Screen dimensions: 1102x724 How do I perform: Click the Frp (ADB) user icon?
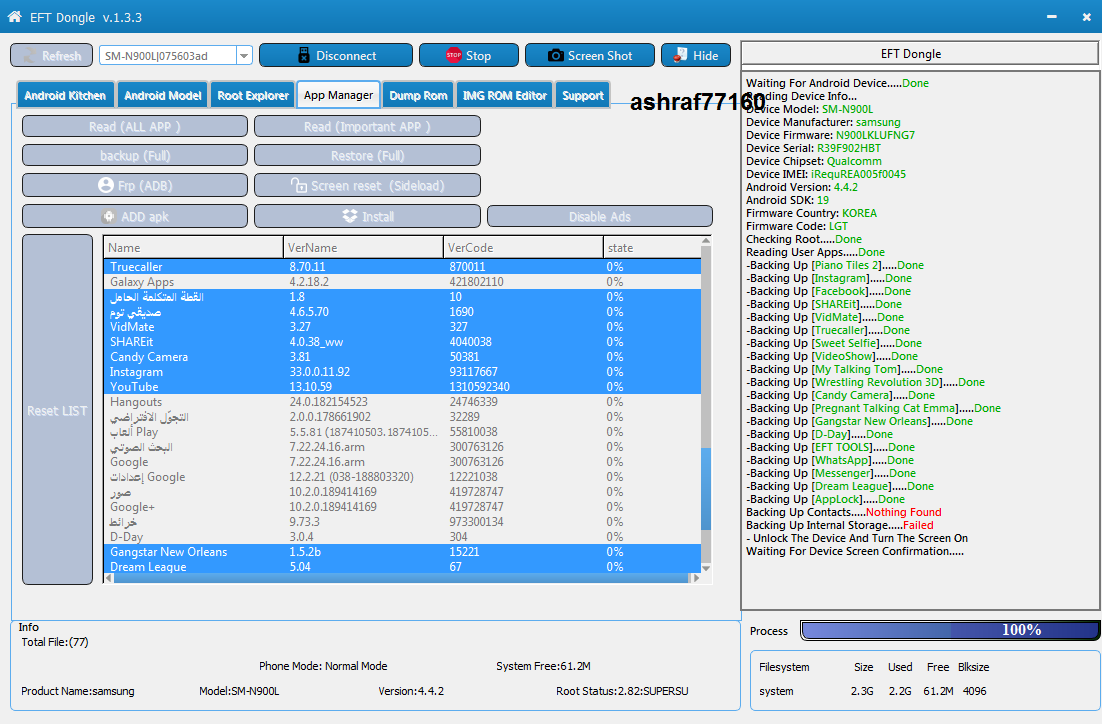click(x=105, y=185)
